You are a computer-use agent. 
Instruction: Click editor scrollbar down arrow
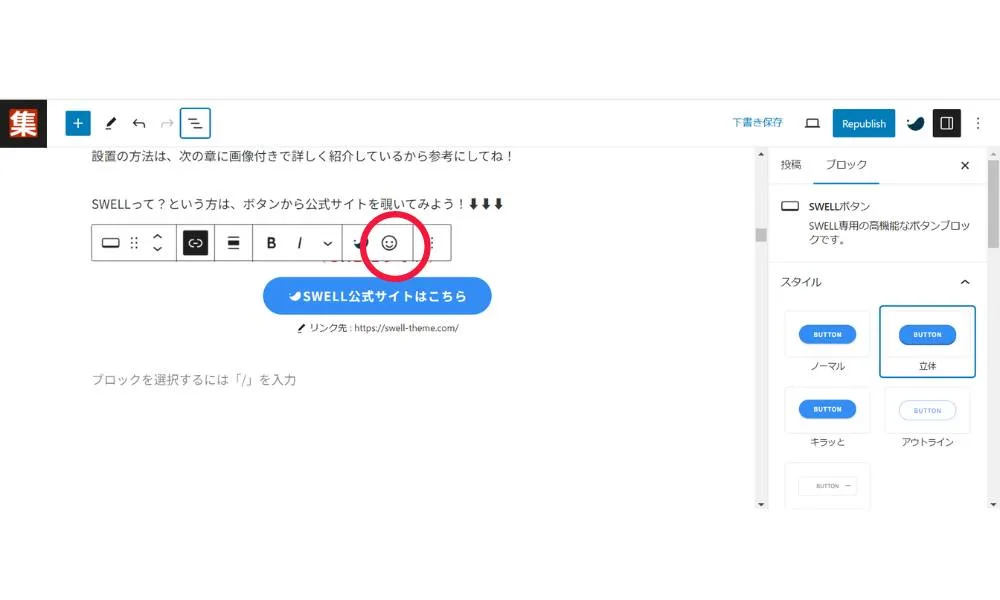click(761, 504)
